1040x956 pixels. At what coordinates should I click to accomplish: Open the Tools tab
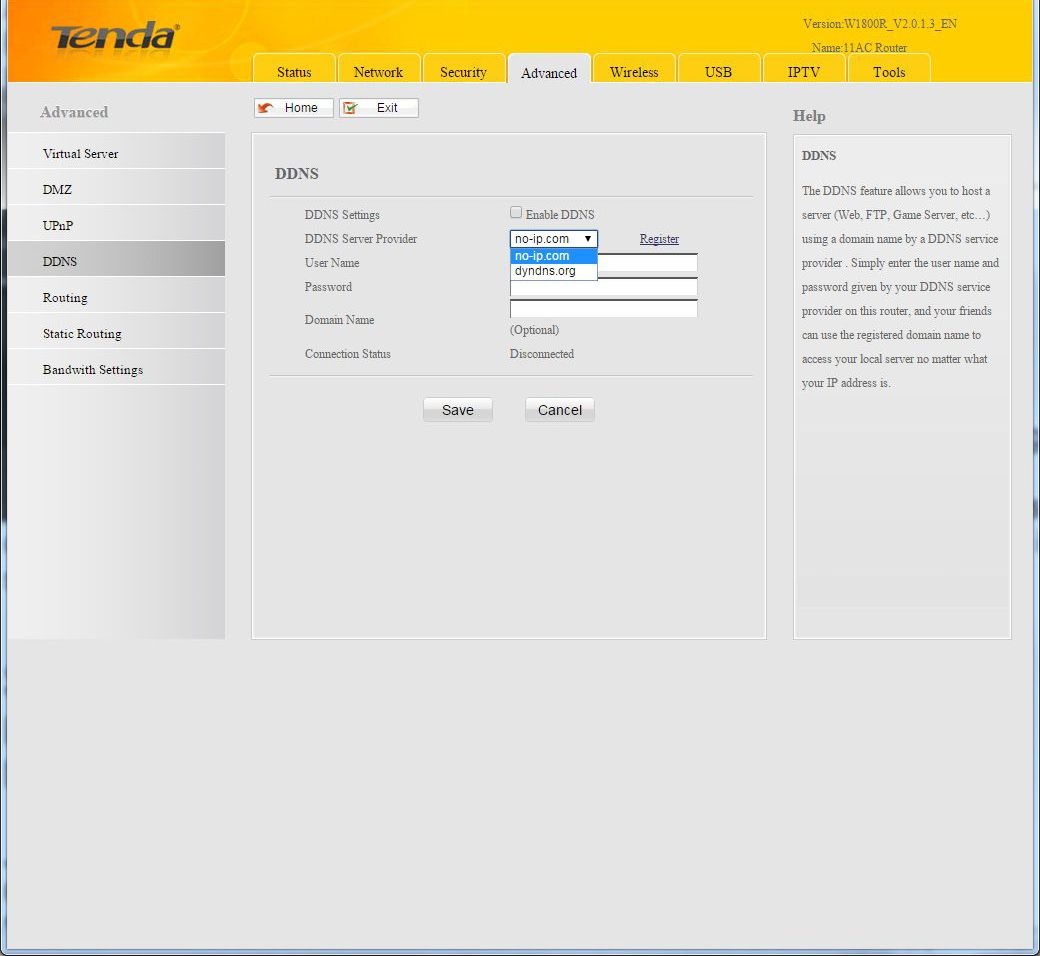coord(889,72)
